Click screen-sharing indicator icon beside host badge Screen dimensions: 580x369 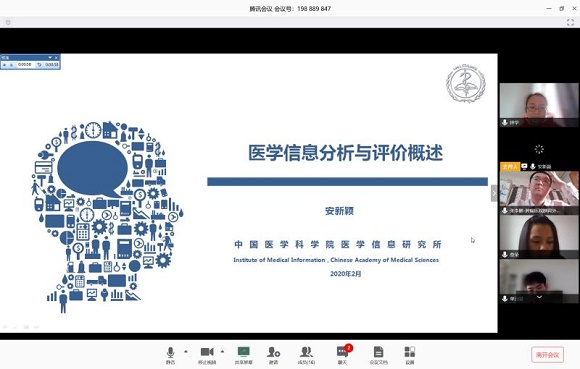coord(524,167)
